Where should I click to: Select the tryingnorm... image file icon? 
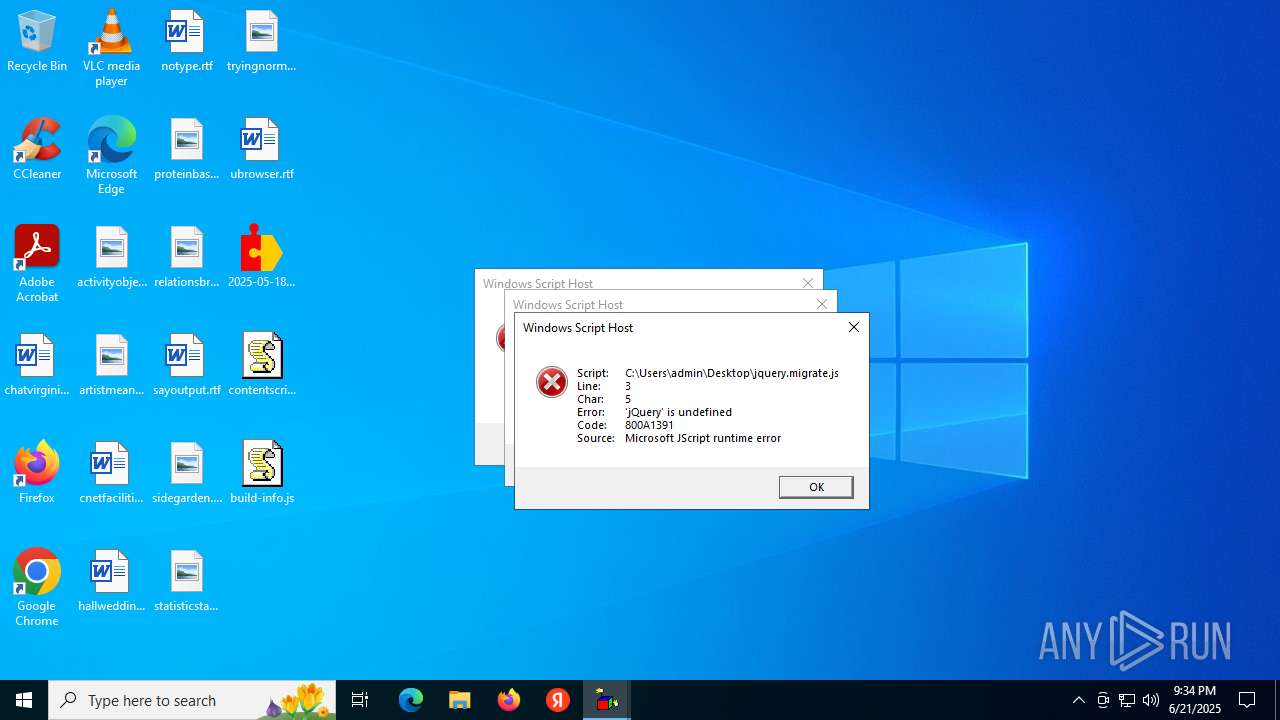point(261,42)
